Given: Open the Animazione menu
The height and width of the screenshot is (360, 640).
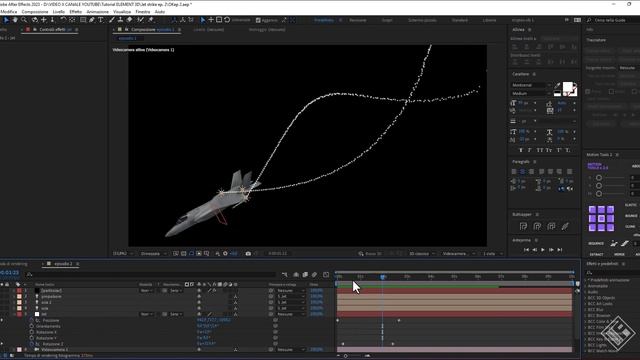Looking at the screenshot, I should (98, 12).
